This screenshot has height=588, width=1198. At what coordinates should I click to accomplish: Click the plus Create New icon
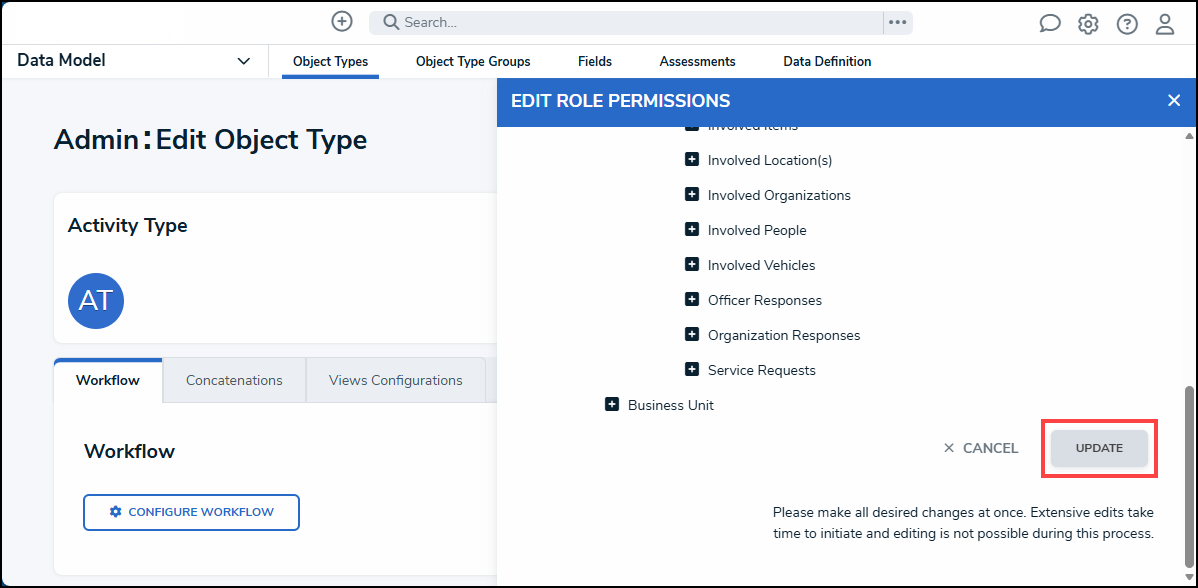pos(342,22)
